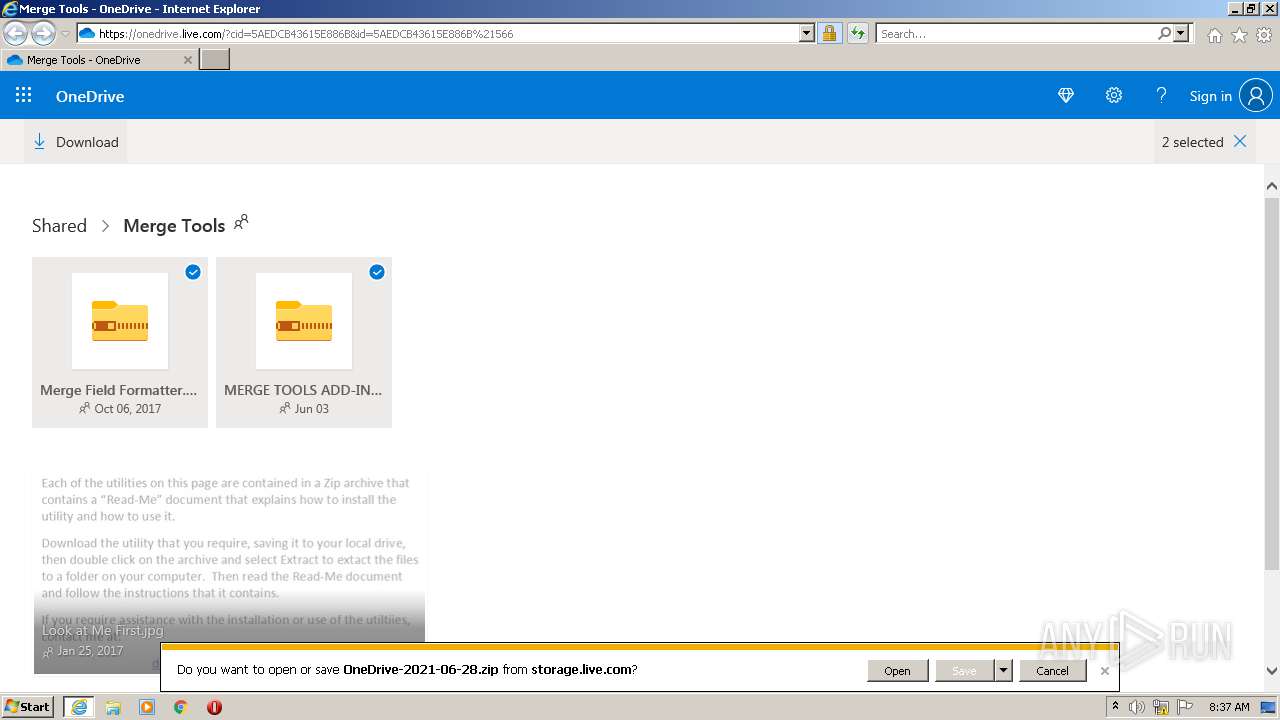
Task: Select the Merge Tools - OneDrive tab
Action: click(x=99, y=59)
